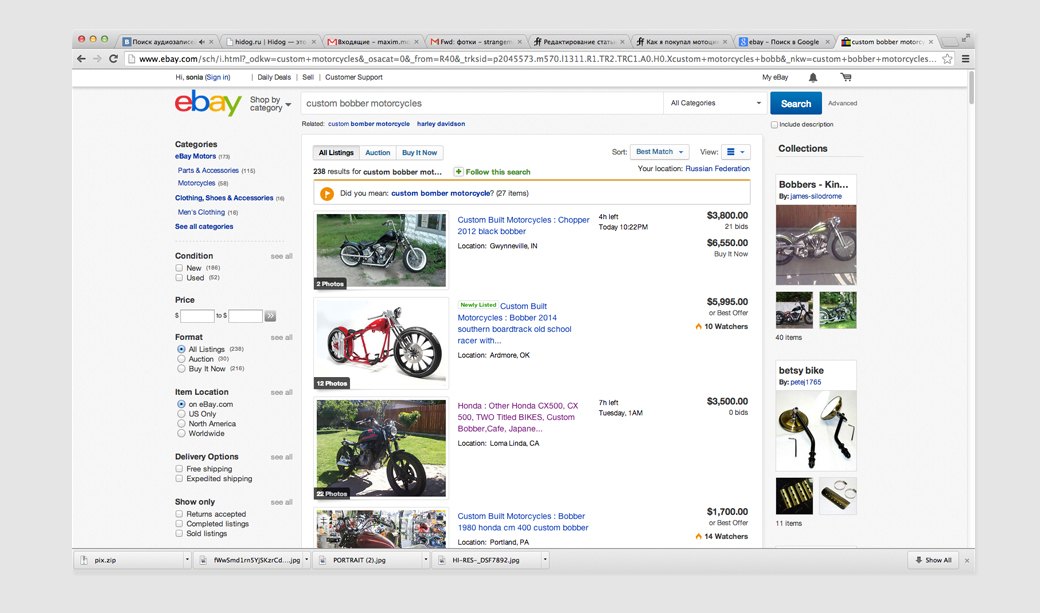Expand the Best Match sort dropdown
The height and width of the screenshot is (613, 1040).
pyautogui.click(x=659, y=152)
